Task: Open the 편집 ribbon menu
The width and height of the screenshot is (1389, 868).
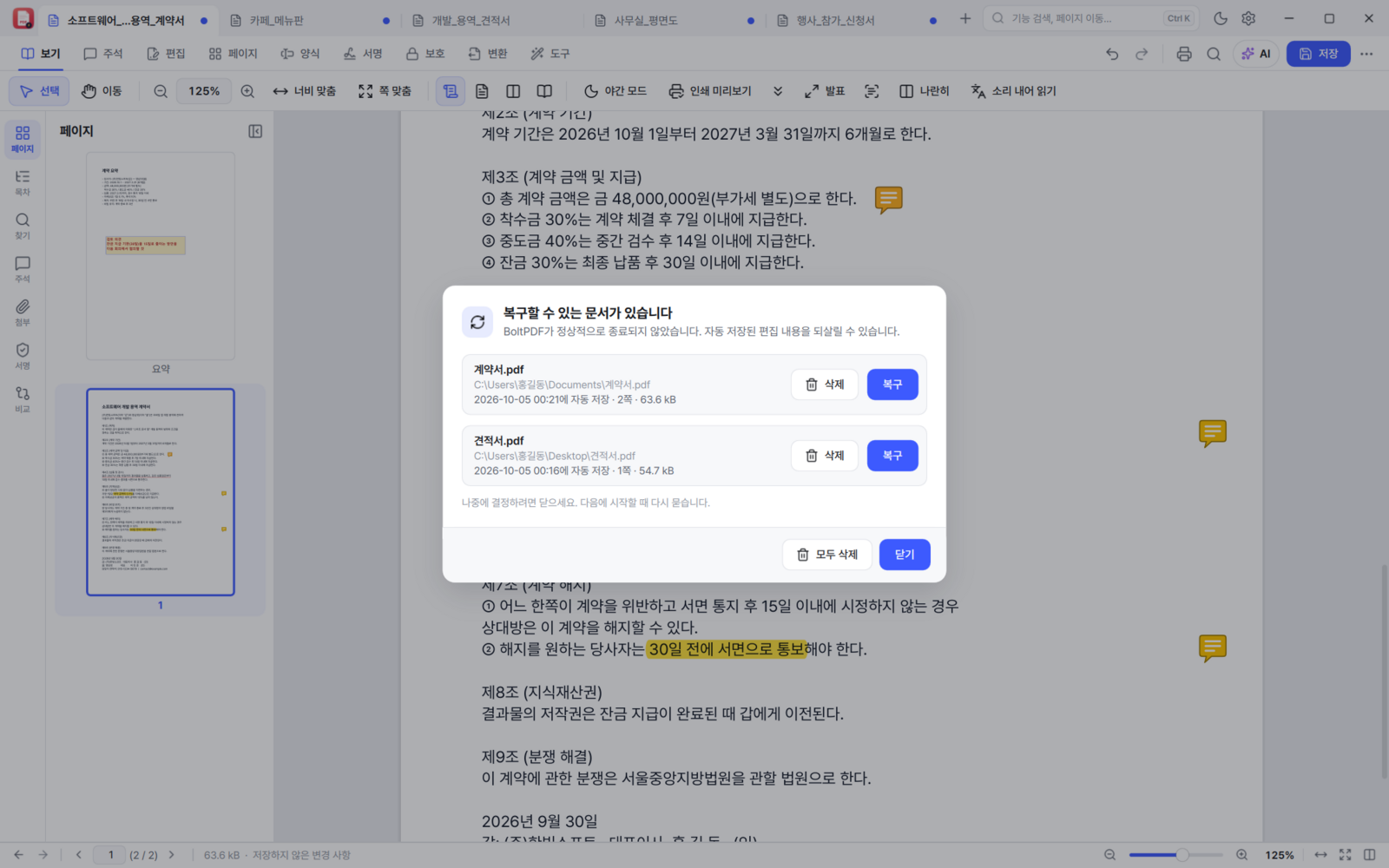Action: (166, 54)
